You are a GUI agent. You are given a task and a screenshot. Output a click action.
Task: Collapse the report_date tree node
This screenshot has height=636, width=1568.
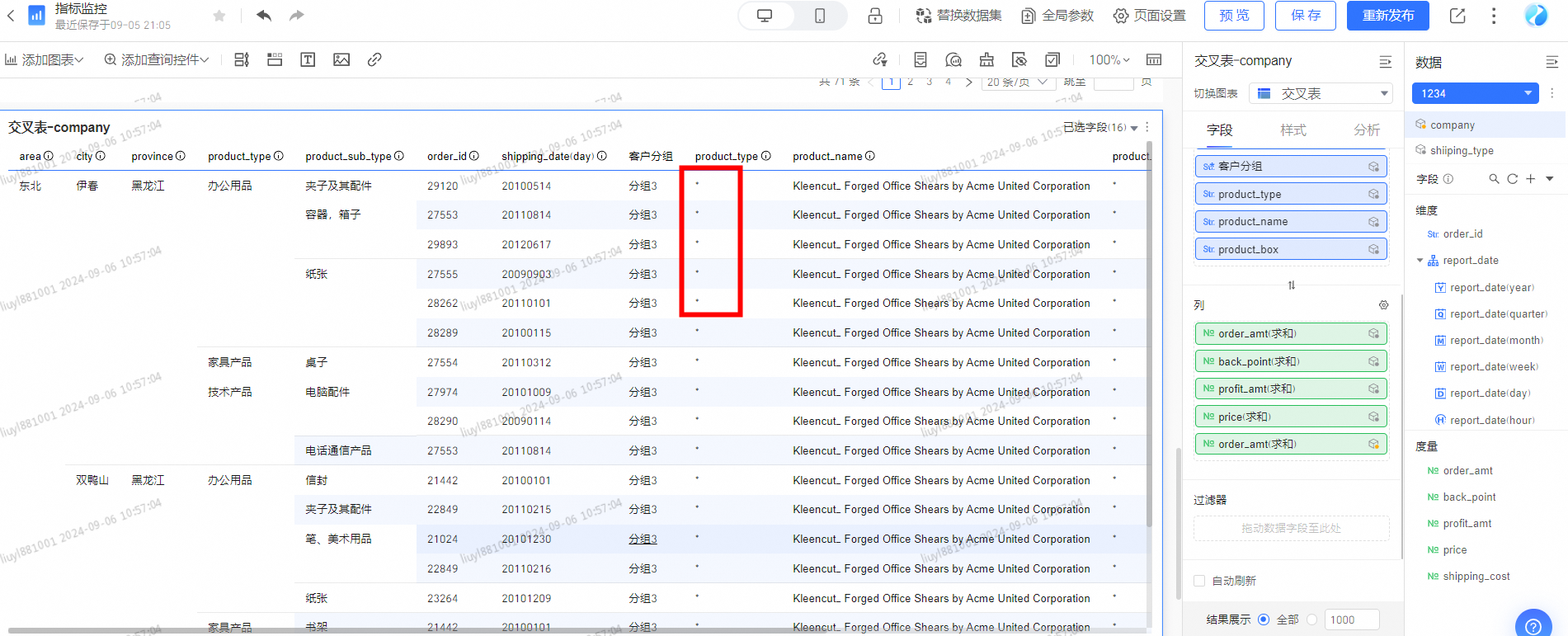(x=1420, y=261)
